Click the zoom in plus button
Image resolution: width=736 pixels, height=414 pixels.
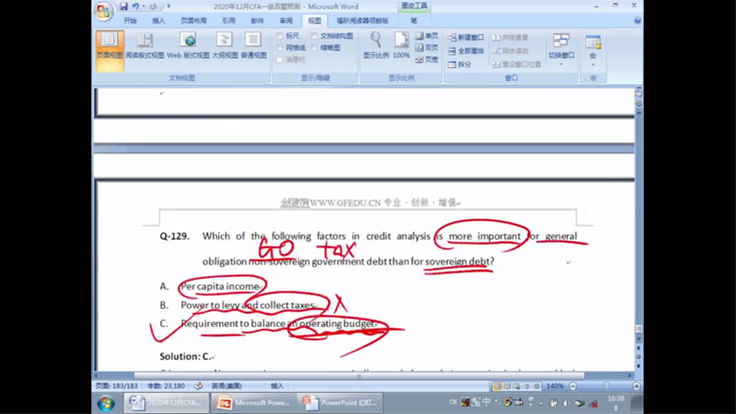tap(636, 386)
